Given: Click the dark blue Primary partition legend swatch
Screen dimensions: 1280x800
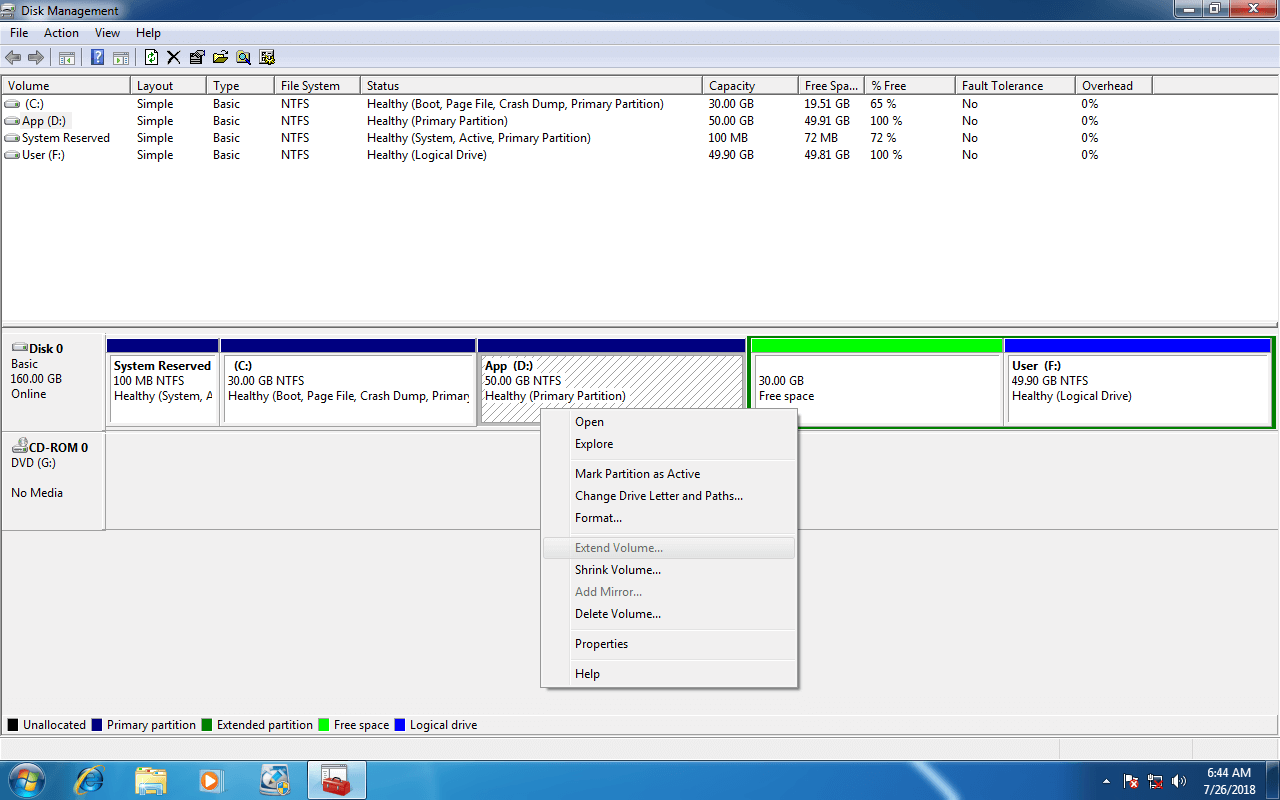Looking at the screenshot, I should pyautogui.click(x=97, y=725).
